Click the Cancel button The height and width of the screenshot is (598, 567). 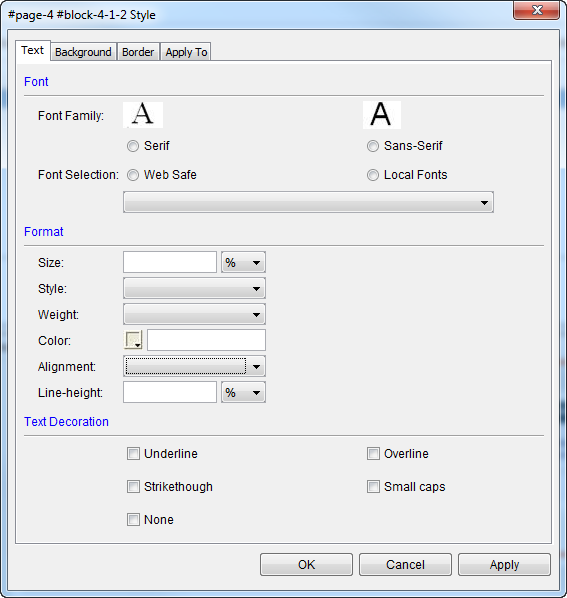(405, 564)
